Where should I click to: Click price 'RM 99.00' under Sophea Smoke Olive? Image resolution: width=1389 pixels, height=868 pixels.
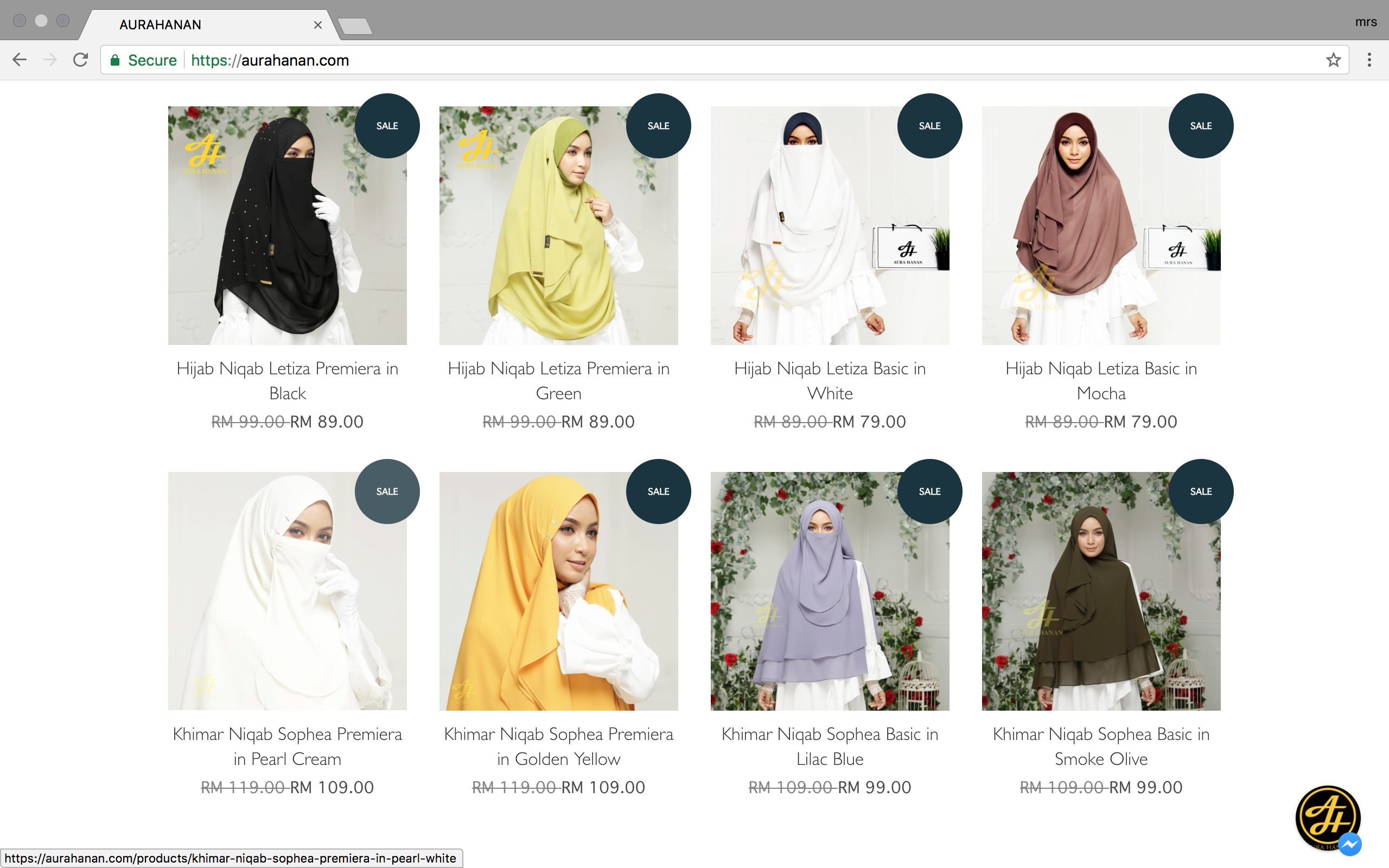[x=1146, y=788]
